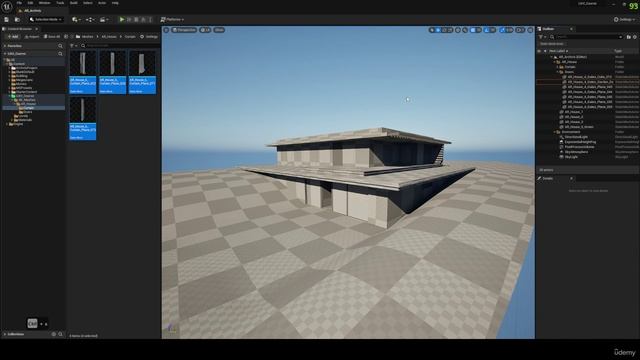This screenshot has height=360, width=640.
Task: Activate the rotate tool icon
Action: point(444,30)
